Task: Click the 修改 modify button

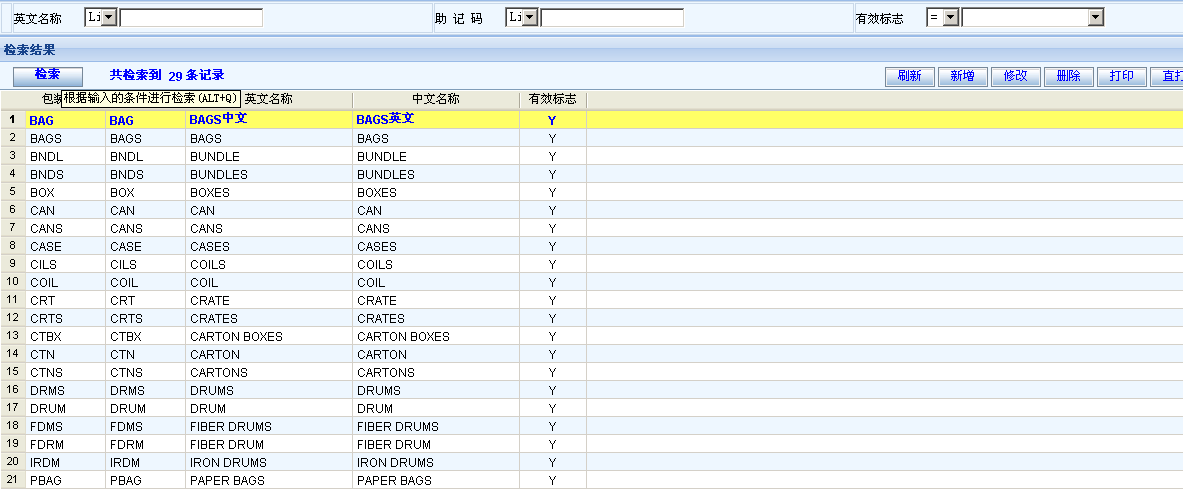Action: 1015,76
